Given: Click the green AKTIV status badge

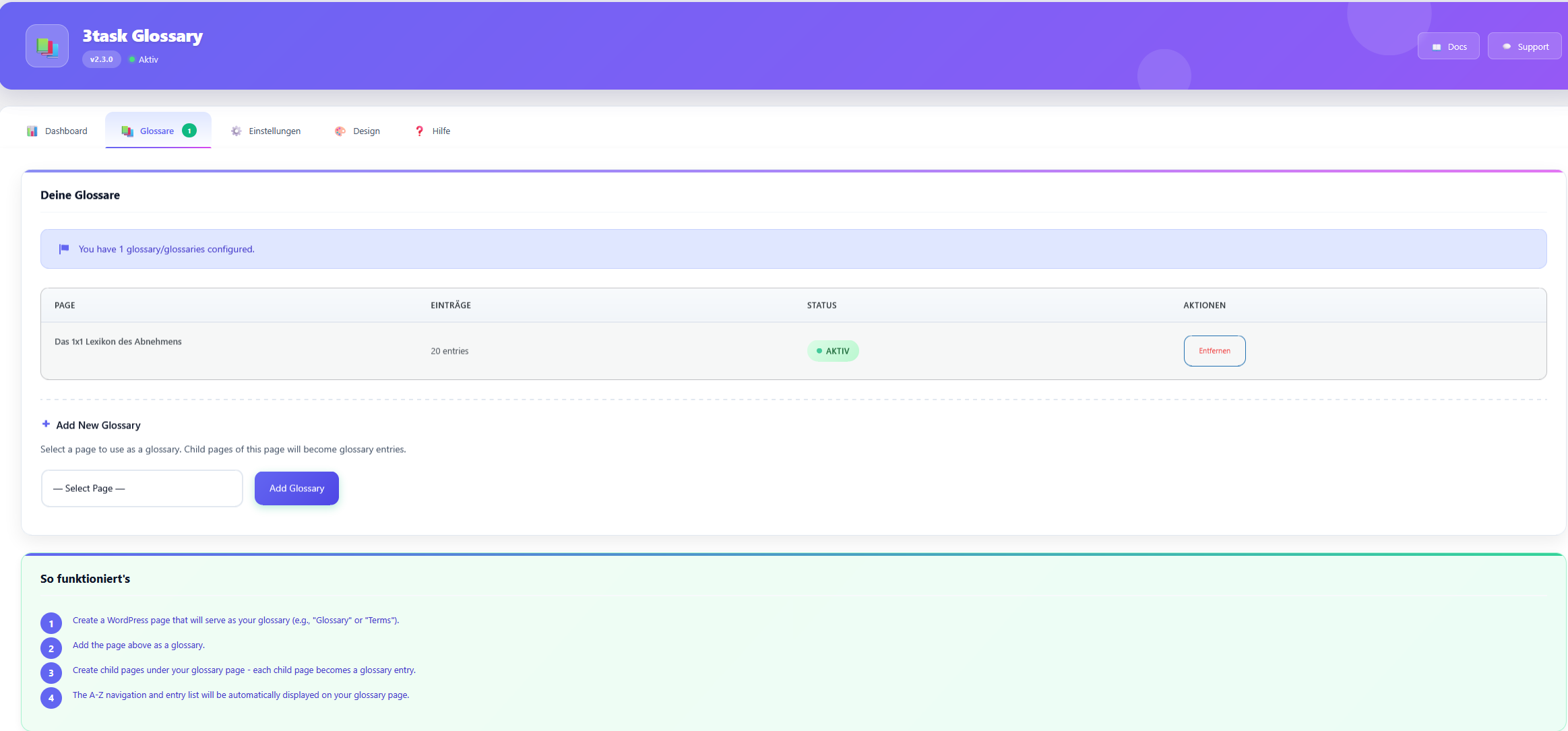Looking at the screenshot, I should [833, 351].
